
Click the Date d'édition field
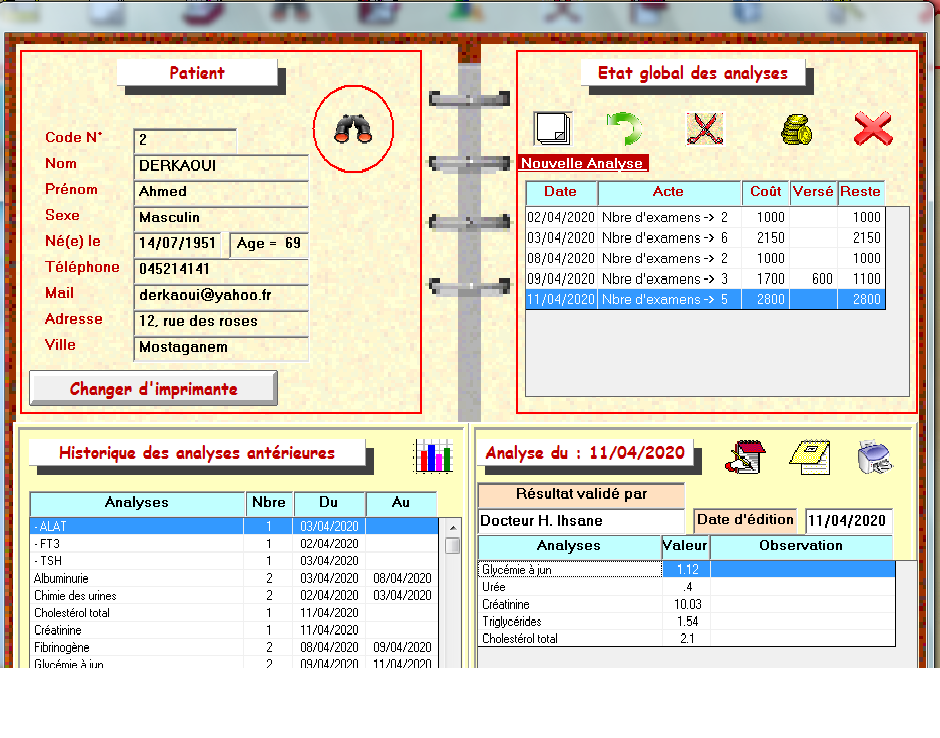pos(848,520)
